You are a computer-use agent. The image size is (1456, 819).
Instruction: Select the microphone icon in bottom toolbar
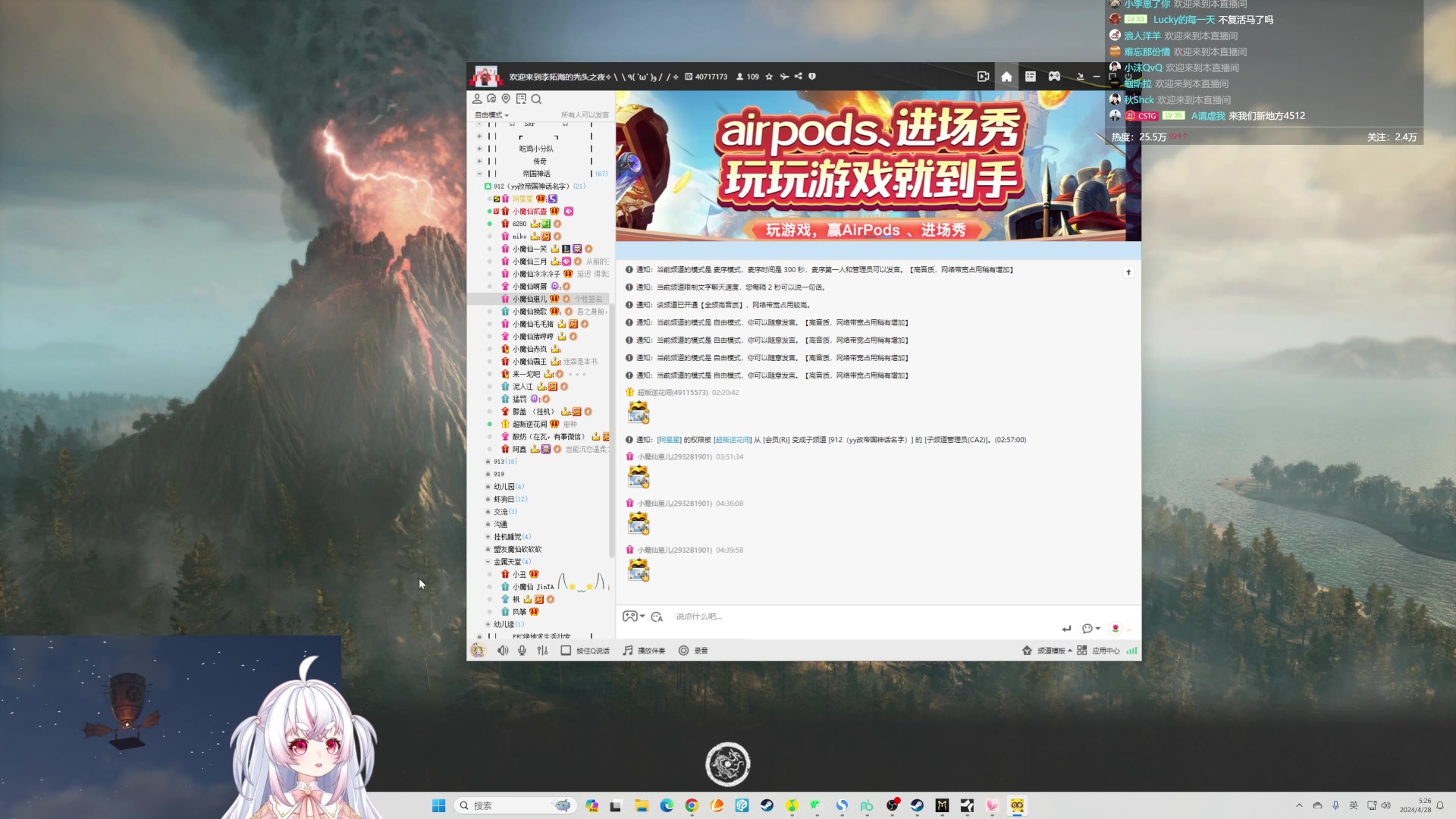(522, 650)
